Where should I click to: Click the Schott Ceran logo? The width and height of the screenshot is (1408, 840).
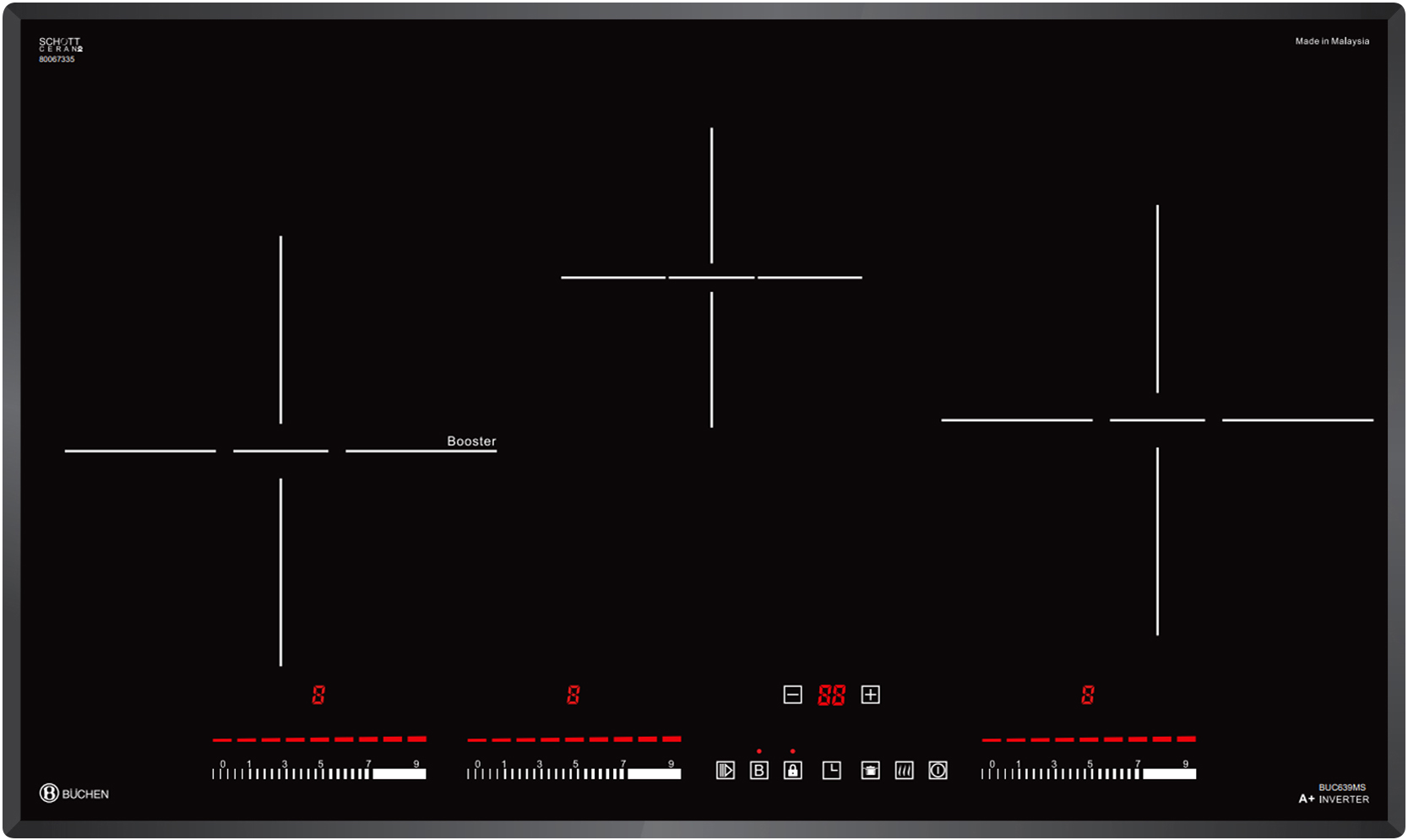point(59,49)
